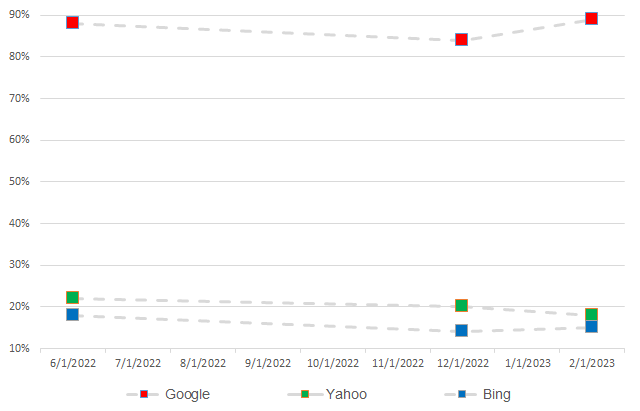
Task: Select the Google legend entry
Action: (x=168, y=394)
